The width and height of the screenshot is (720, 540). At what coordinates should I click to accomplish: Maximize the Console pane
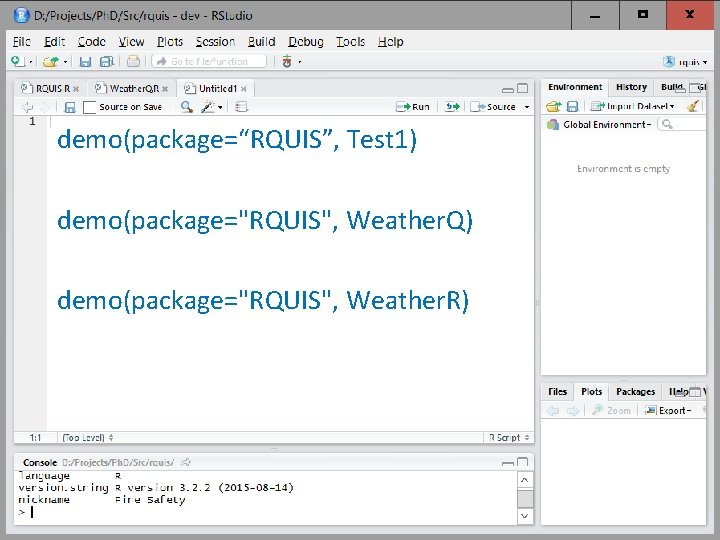[523, 462]
